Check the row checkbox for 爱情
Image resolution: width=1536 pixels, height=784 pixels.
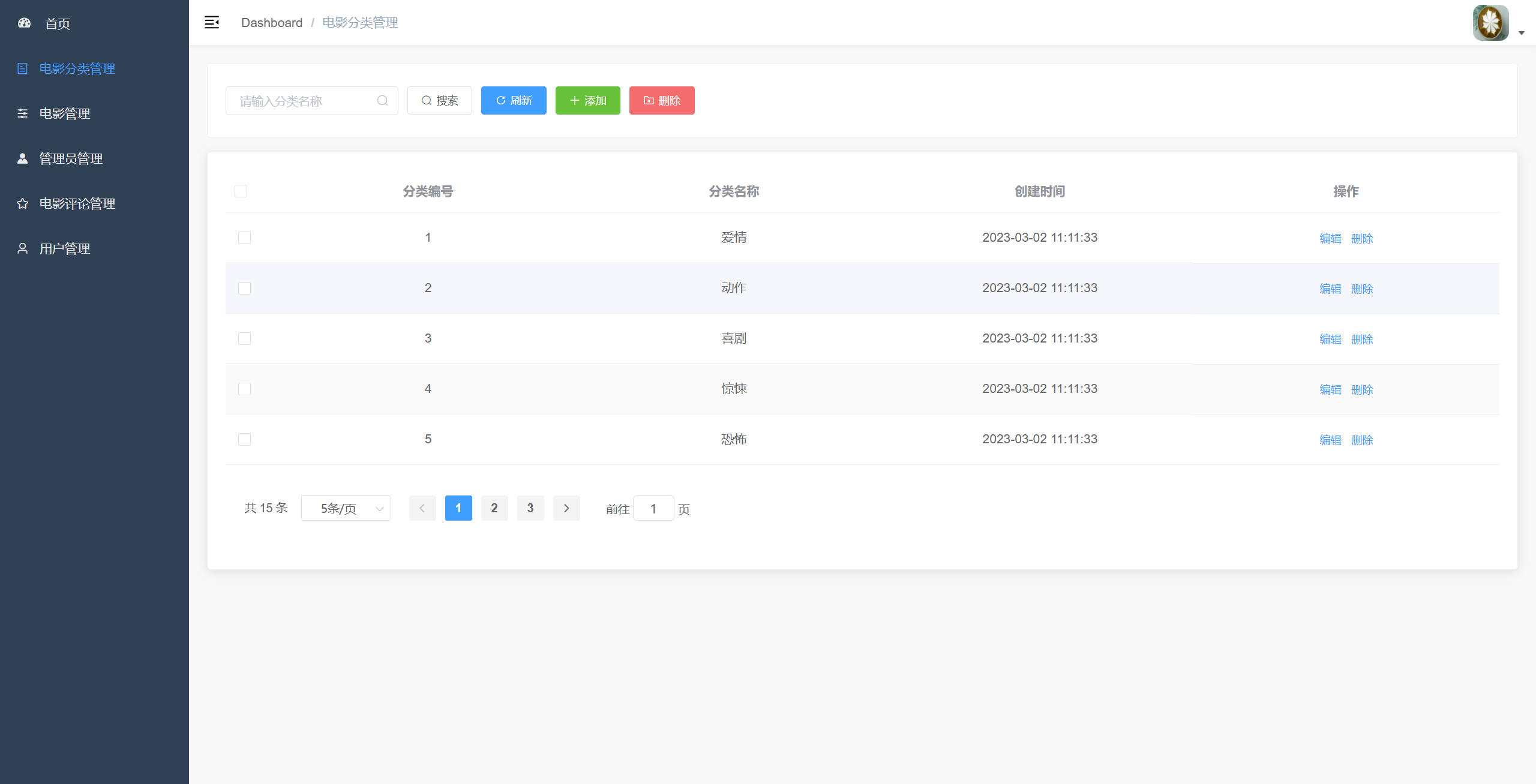click(x=244, y=238)
